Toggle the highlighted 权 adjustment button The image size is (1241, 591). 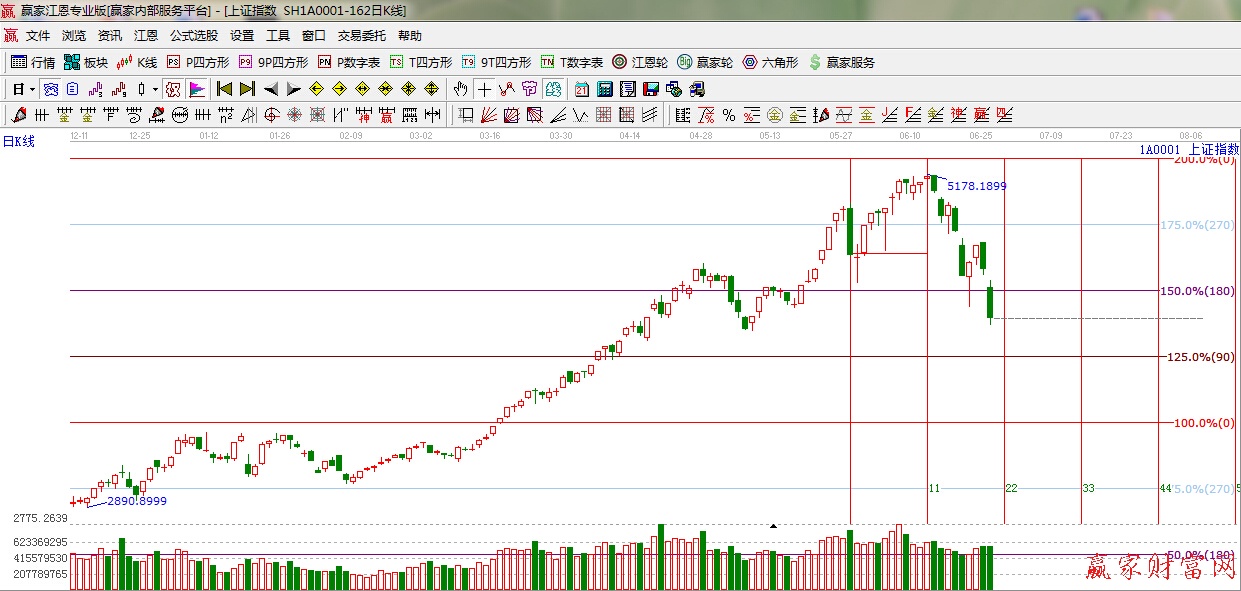click(172, 89)
